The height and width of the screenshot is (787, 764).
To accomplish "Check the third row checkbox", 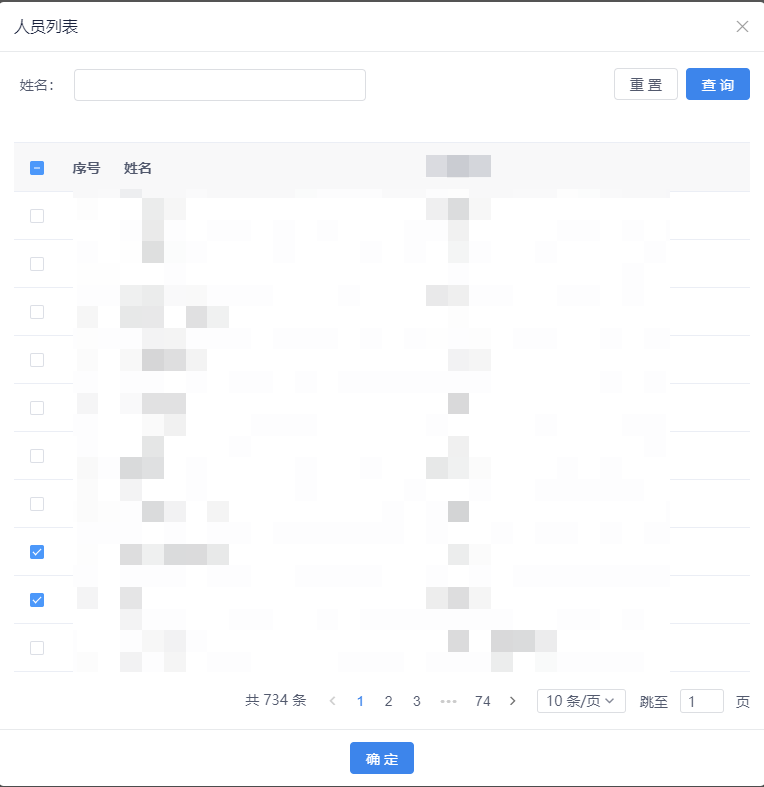I will click(x=37, y=312).
